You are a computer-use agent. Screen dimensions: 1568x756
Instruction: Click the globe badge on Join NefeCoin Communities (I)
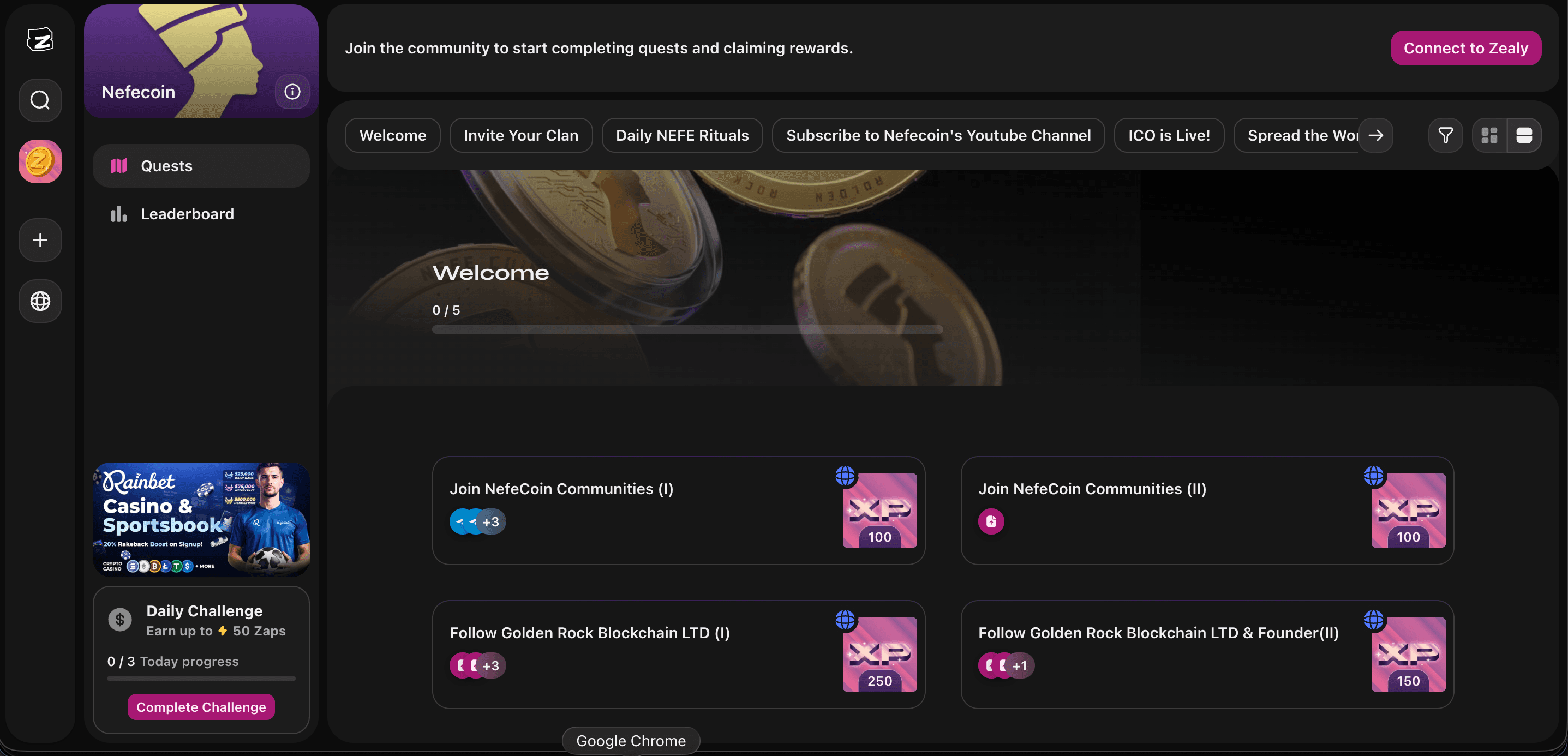846,476
